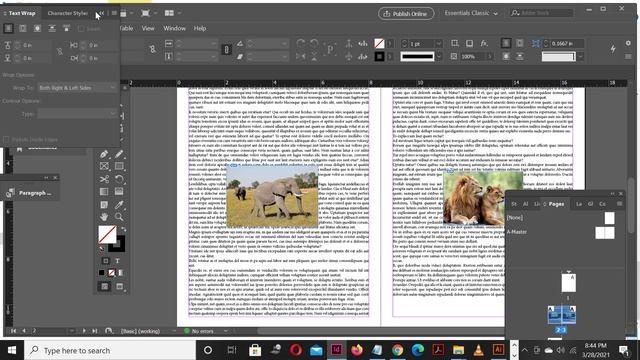The height and width of the screenshot is (360, 640).
Task: Go to previous page button
Action: pyautogui.click(x=23, y=331)
